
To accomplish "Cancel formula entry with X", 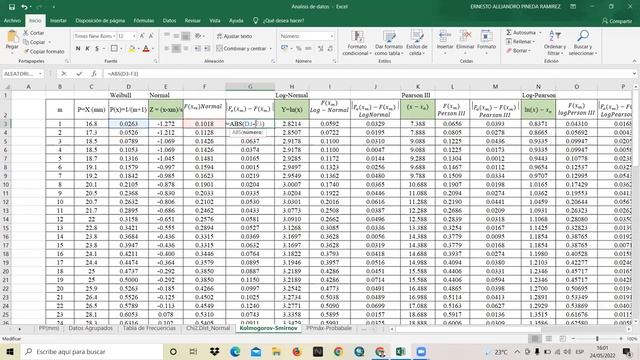I will 64,73.
